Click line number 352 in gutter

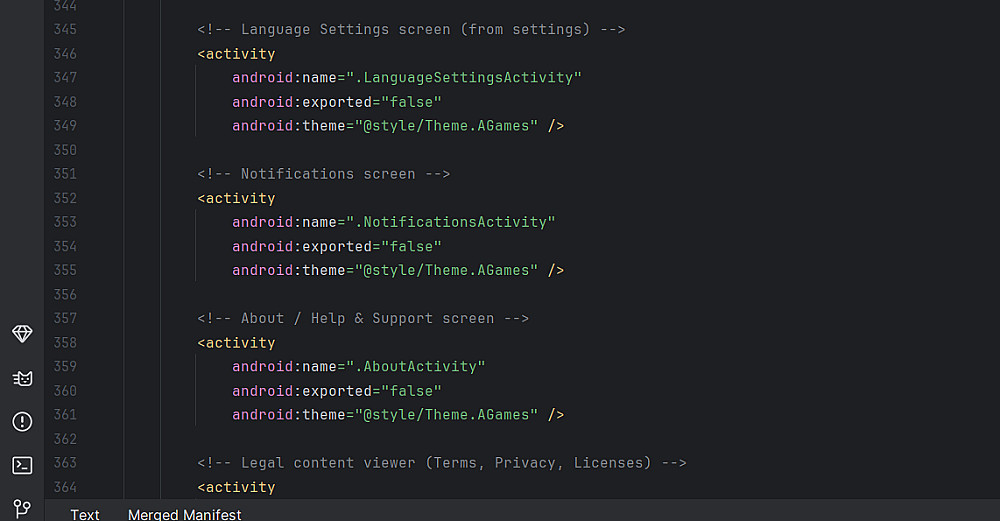65,198
